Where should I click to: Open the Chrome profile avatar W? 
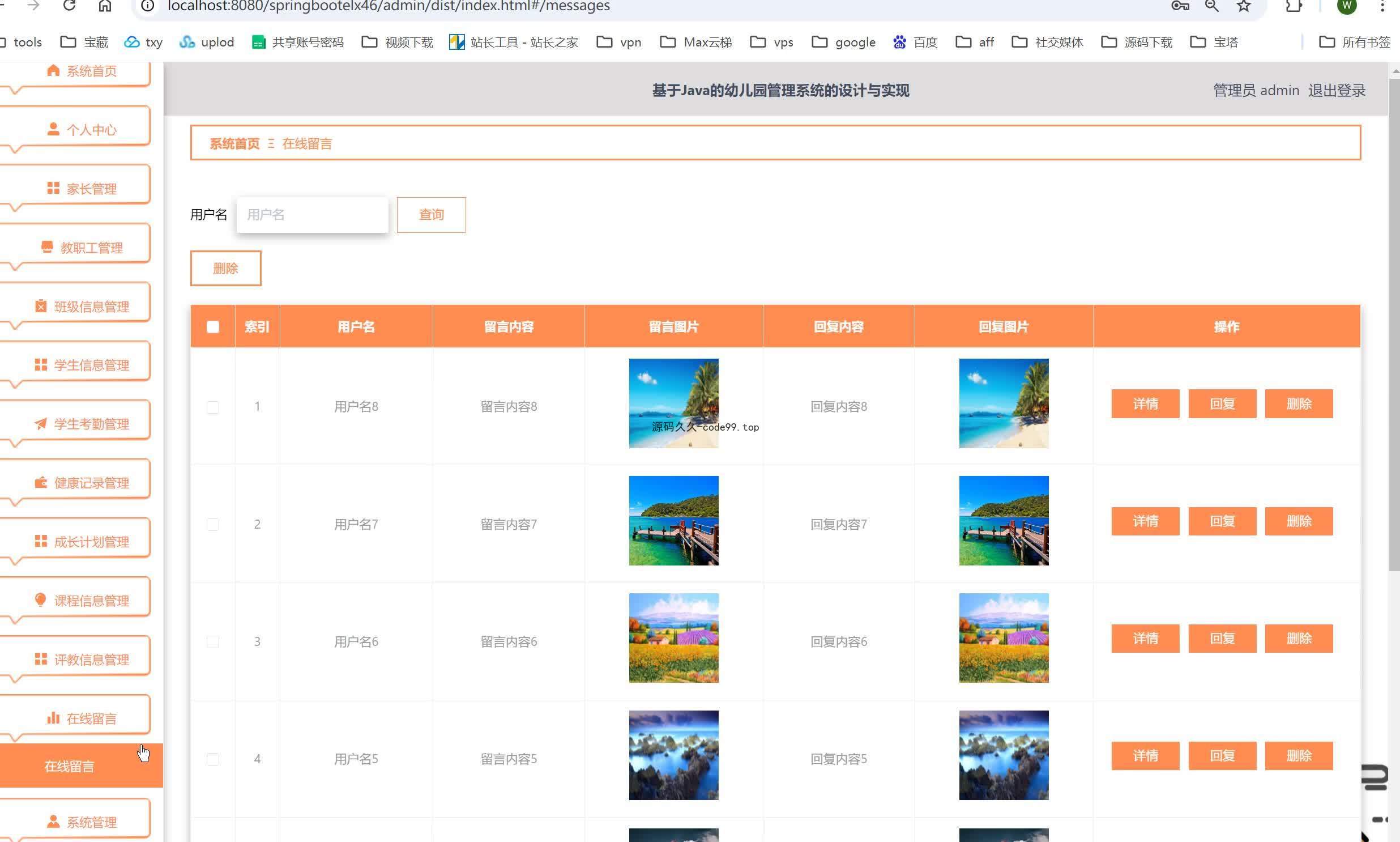point(1347,6)
